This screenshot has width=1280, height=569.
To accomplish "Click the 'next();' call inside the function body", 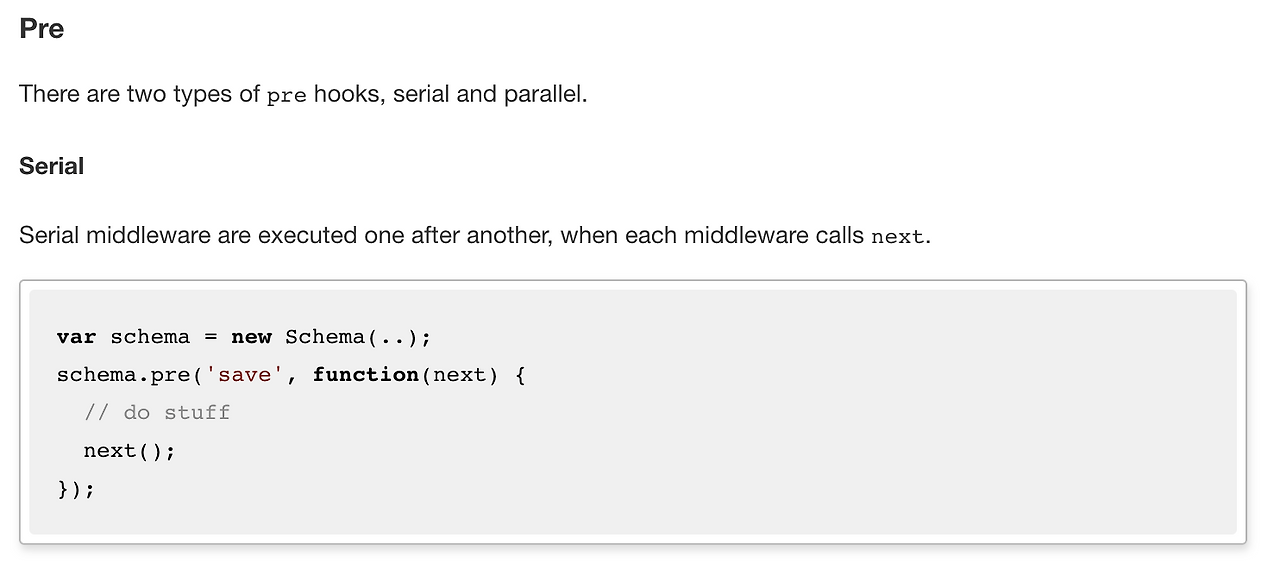I will click(x=129, y=451).
